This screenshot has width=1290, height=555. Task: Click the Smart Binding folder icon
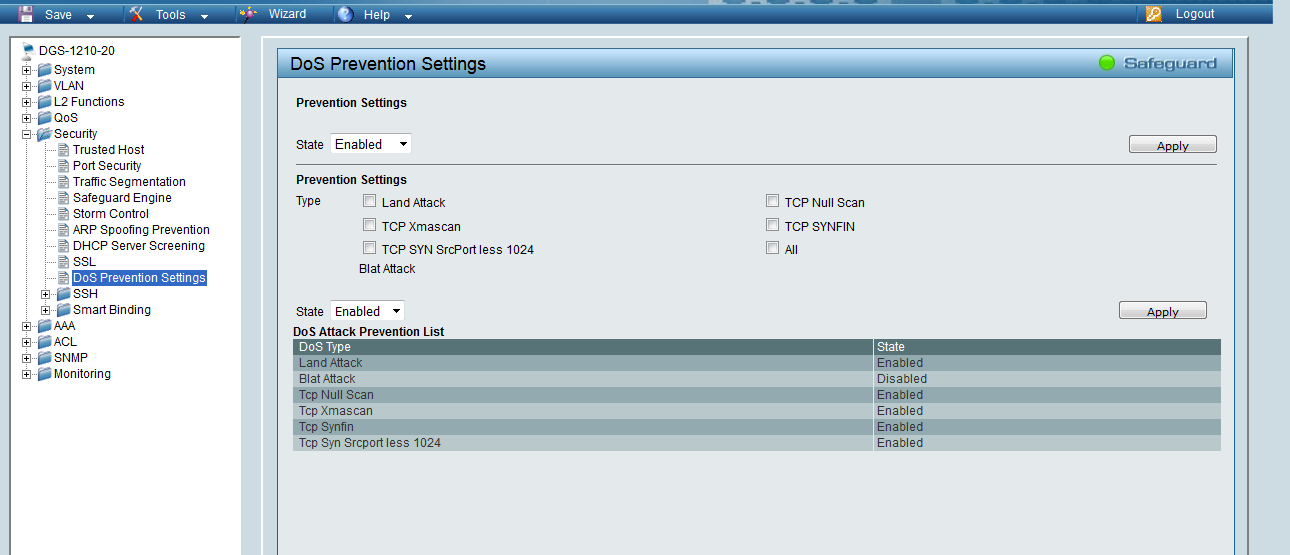[x=63, y=310]
